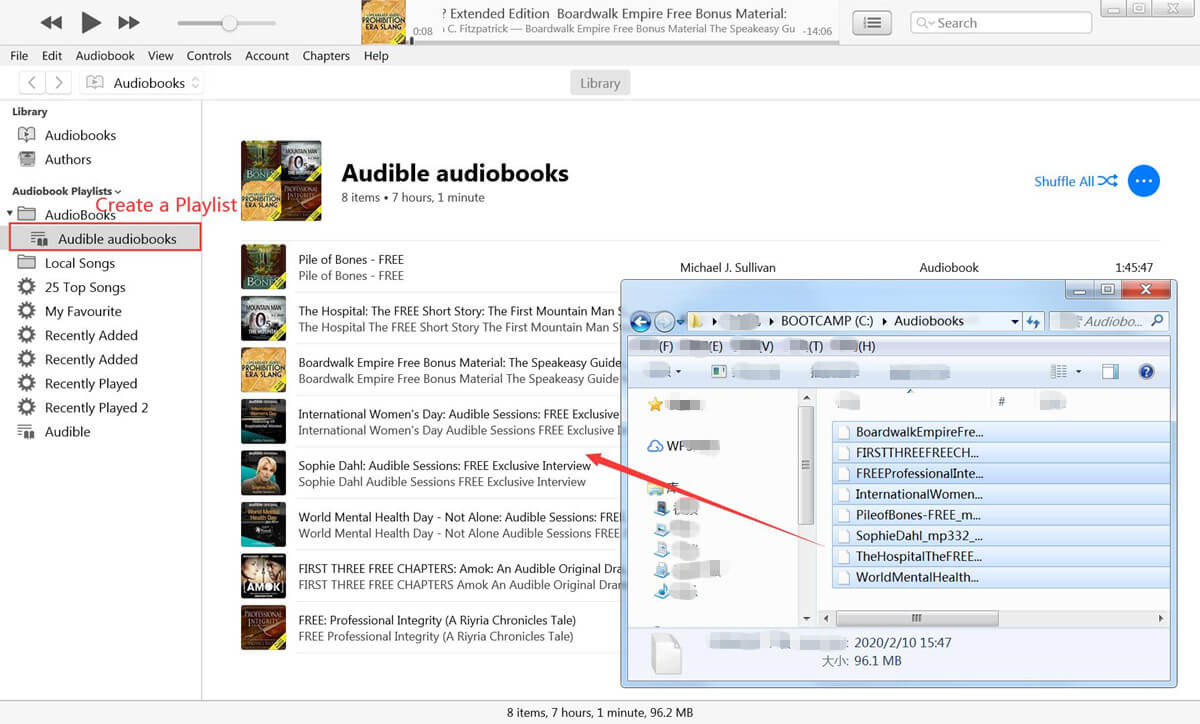Select the BoardwalkEmpireFre... file
This screenshot has width=1200, height=724.
click(1001, 432)
